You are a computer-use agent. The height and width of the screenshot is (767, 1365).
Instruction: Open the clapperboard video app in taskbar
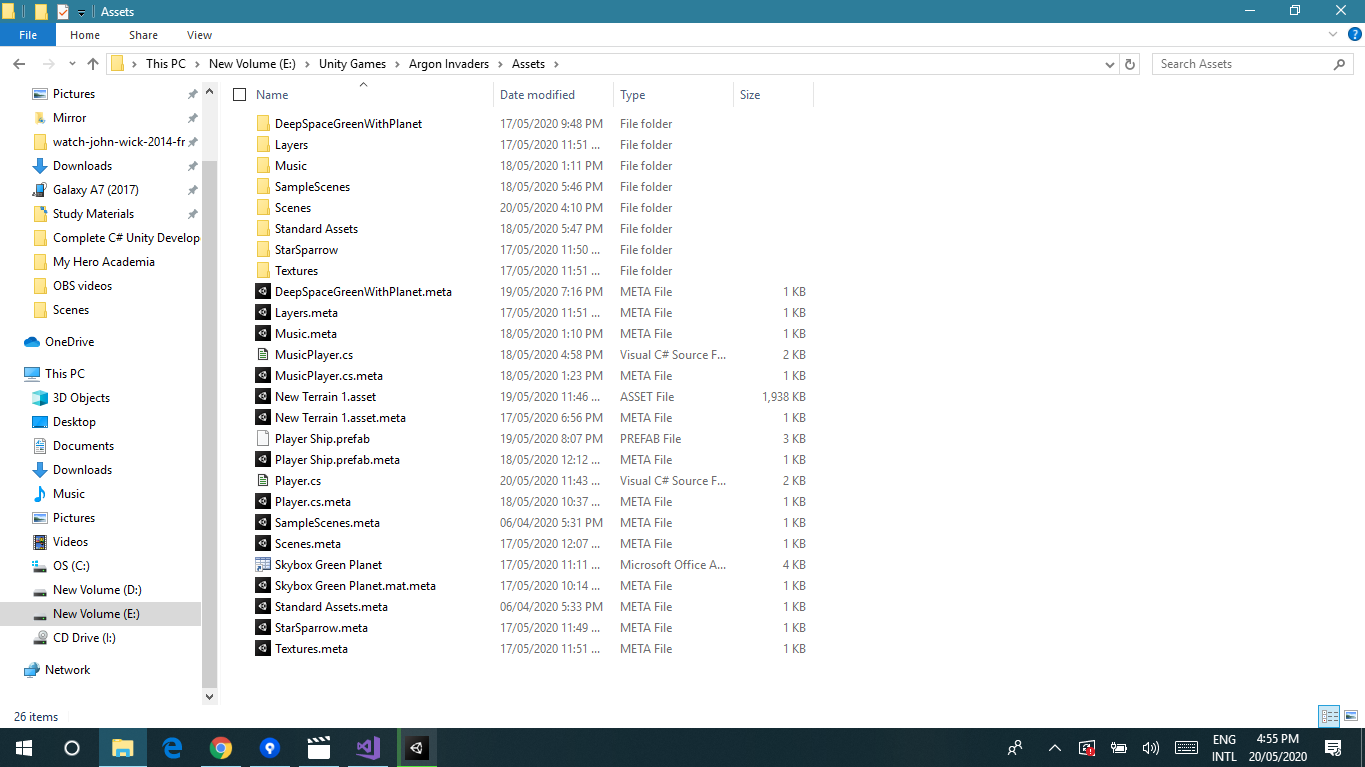(319, 747)
